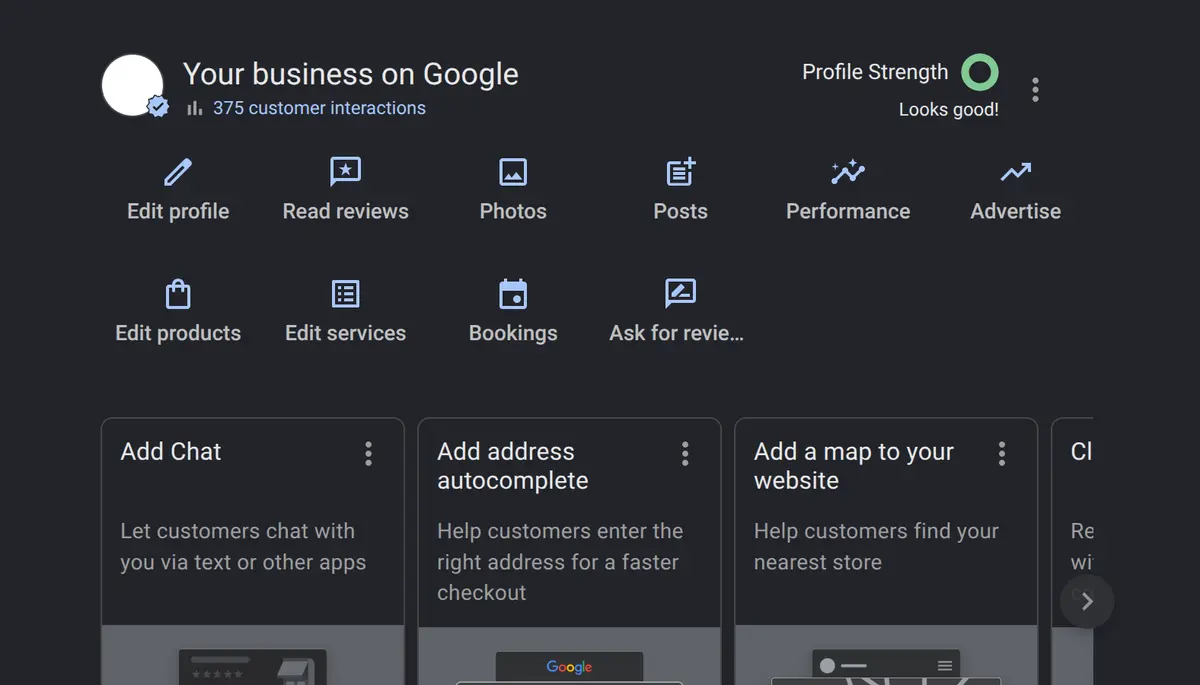The width and height of the screenshot is (1200, 685).
Task: Open the Edit profile pencil icon
Action: (x=178, y=172)
